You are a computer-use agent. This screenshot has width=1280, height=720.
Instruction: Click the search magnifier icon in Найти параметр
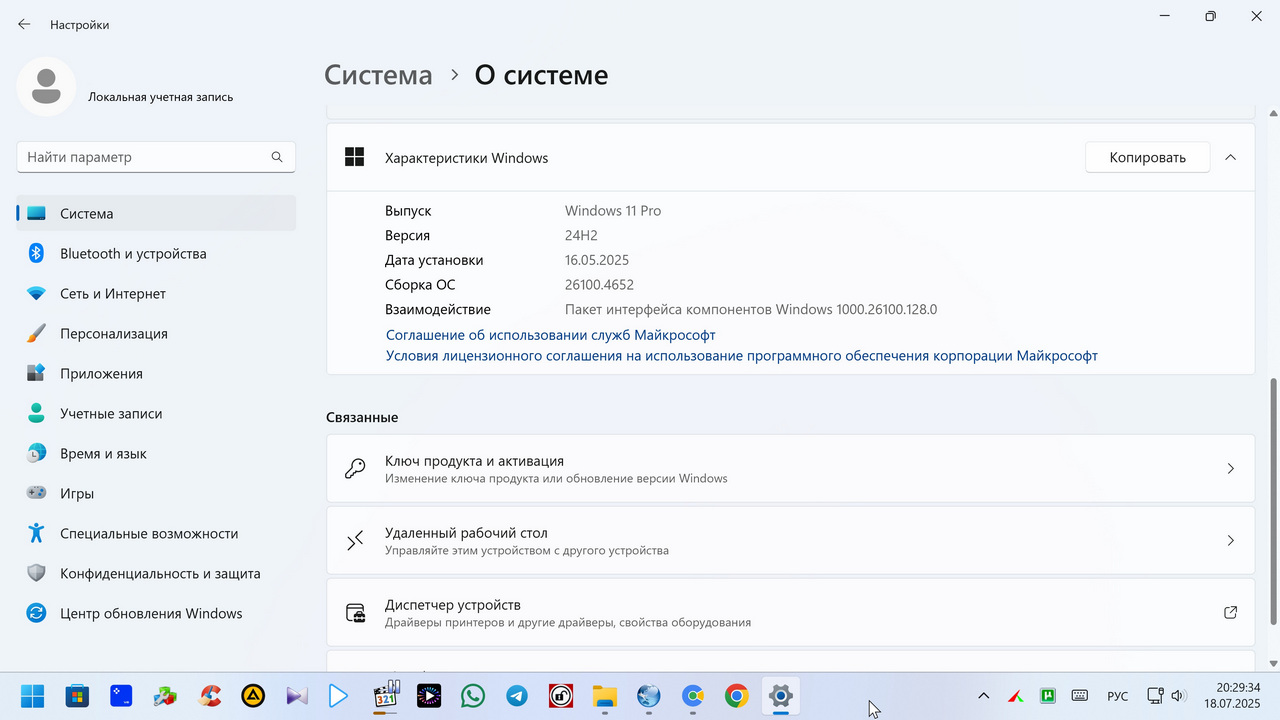click(277, 157)
